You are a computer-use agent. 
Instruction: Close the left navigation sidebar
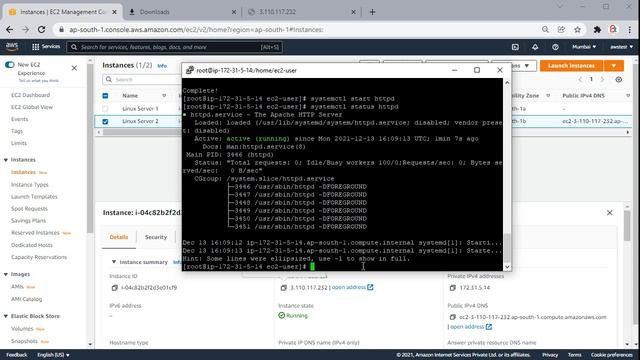pos(74,68)
